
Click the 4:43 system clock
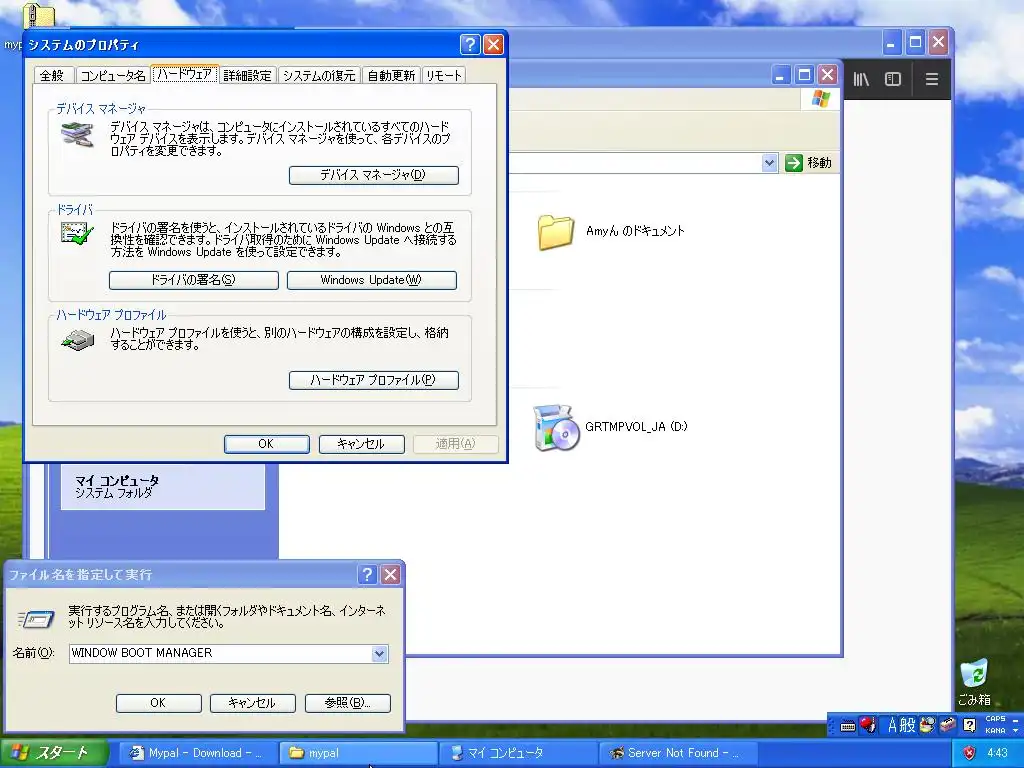click(997, 753)
